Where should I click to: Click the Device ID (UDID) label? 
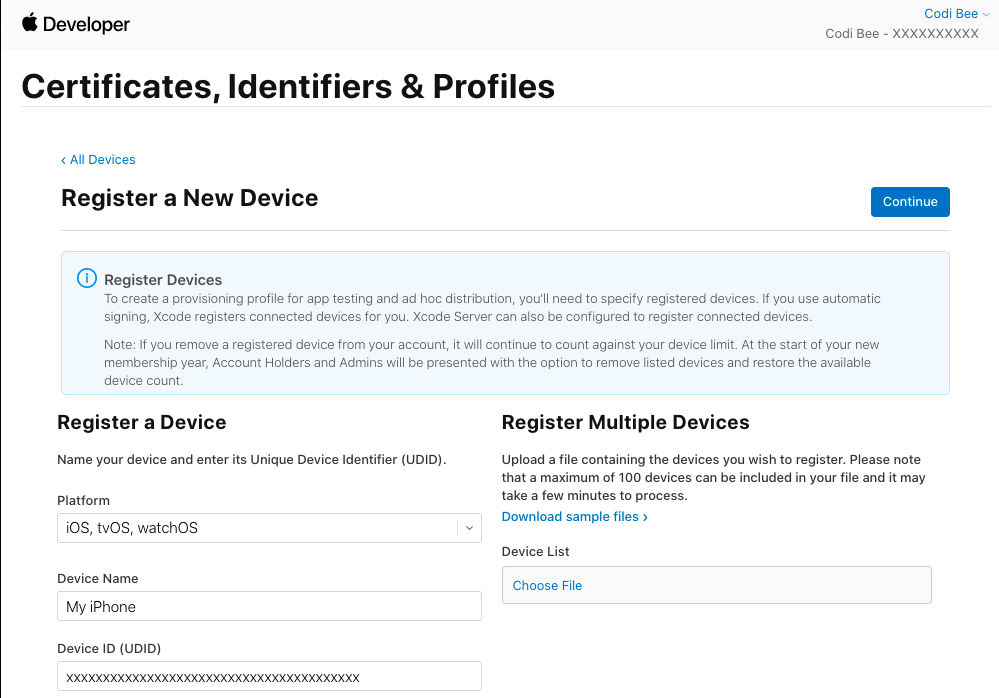109,648
